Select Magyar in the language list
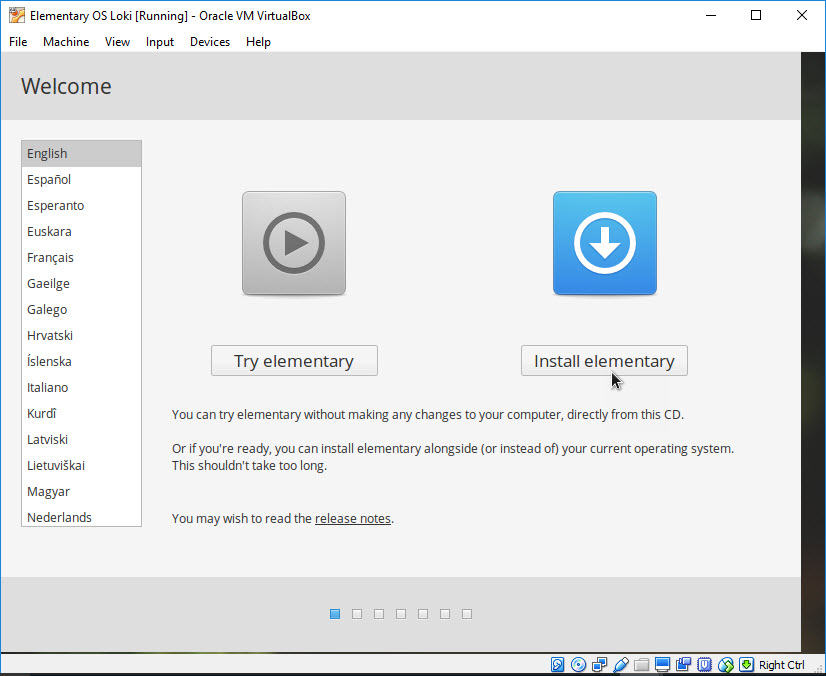826x676 pixels. 82,491
